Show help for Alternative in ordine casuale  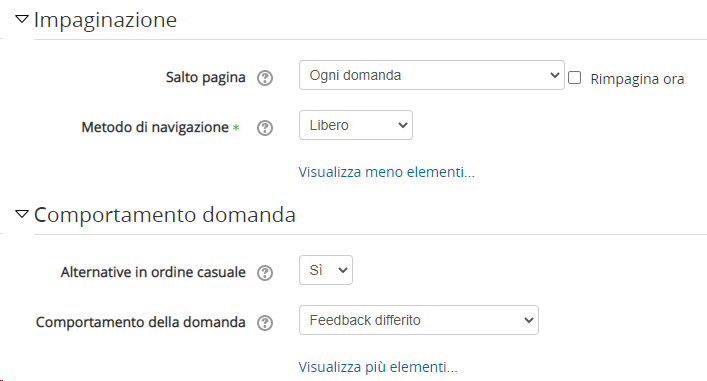265,273
